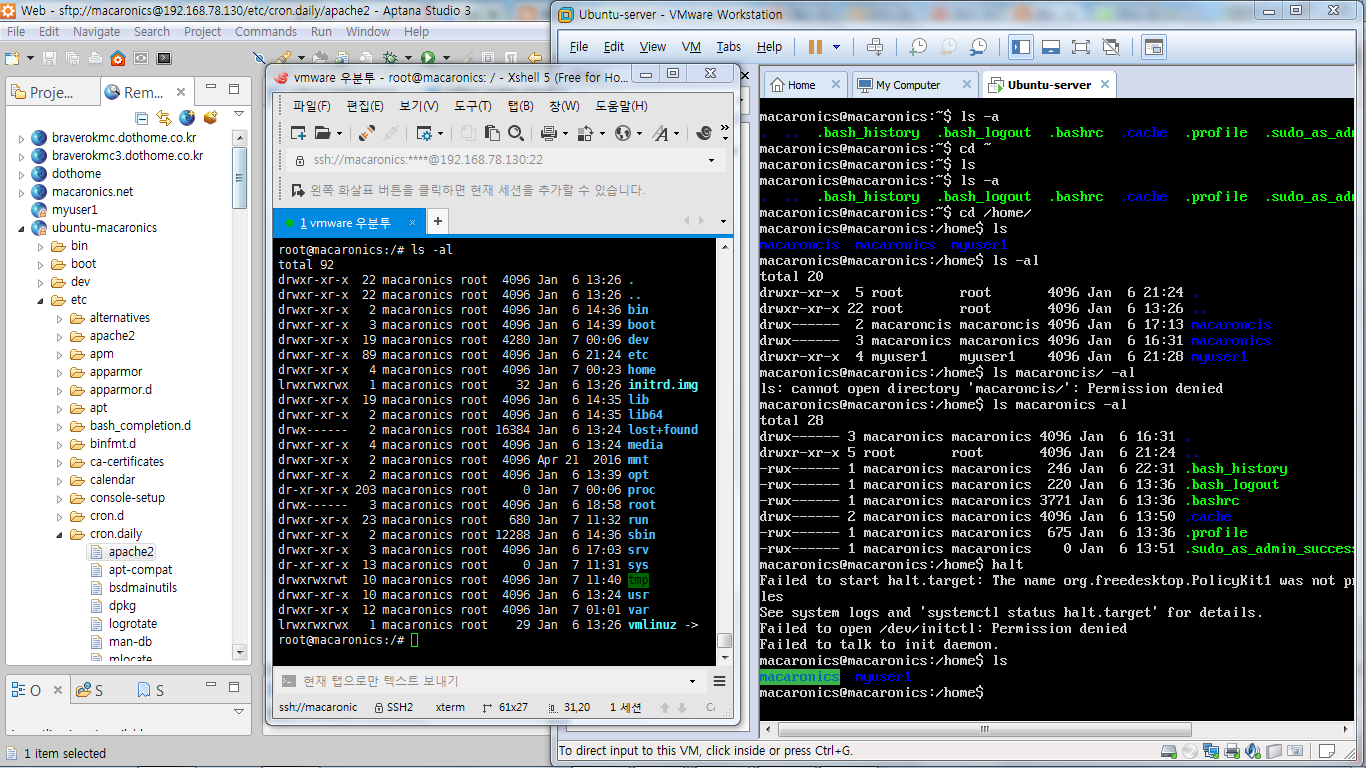Viewport: 1366px width, 768px height.
Task: Open dropdown next to Xshell Open Session folder
Action: [339, 134]
